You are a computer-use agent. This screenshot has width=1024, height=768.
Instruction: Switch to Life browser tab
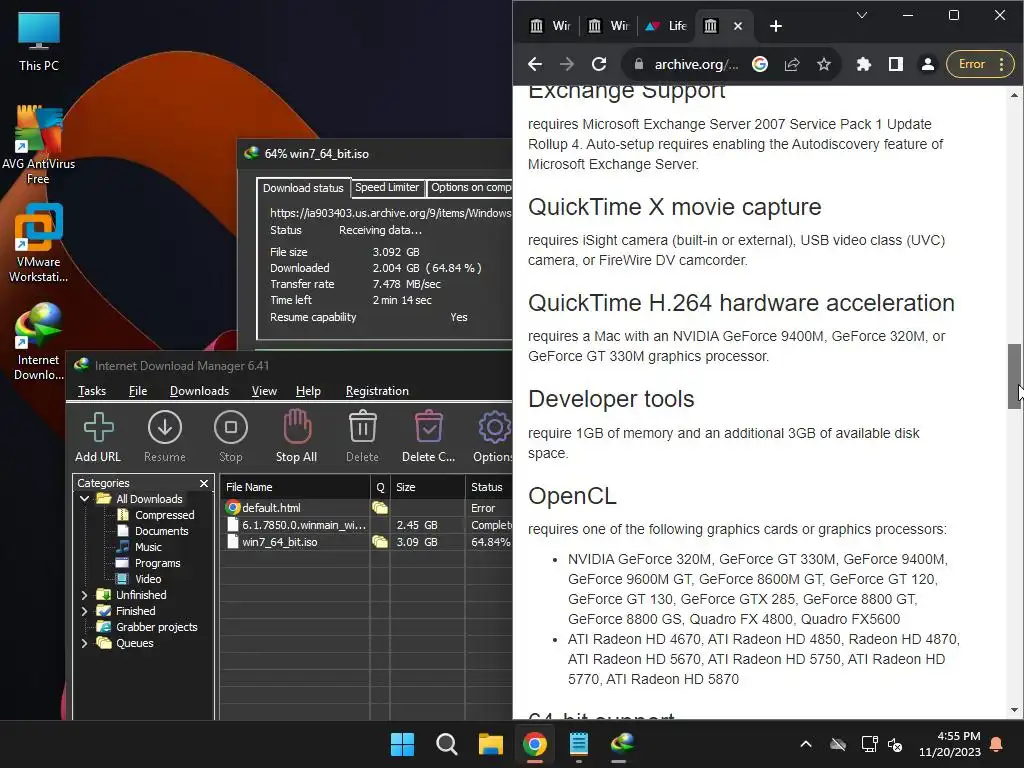point(666,26)
